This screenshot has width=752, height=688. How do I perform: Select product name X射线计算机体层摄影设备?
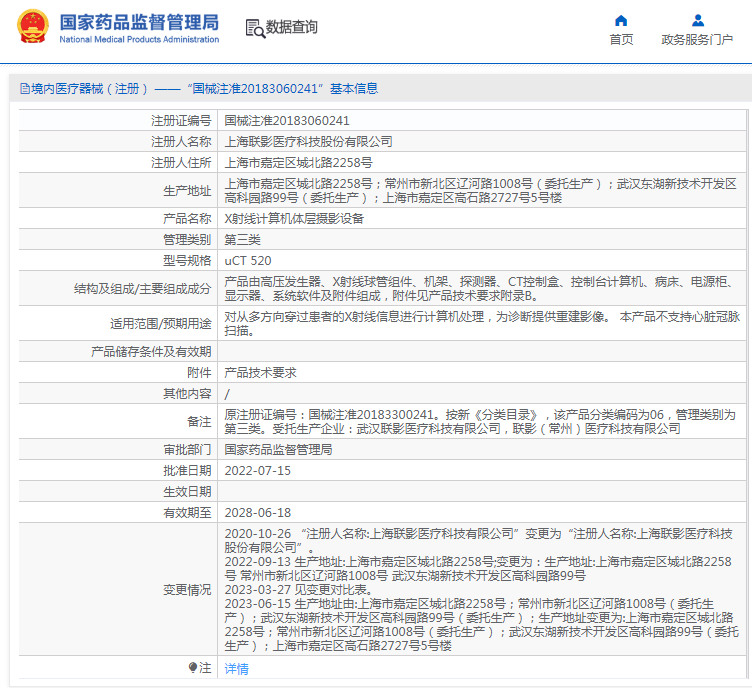coord(294,219)
